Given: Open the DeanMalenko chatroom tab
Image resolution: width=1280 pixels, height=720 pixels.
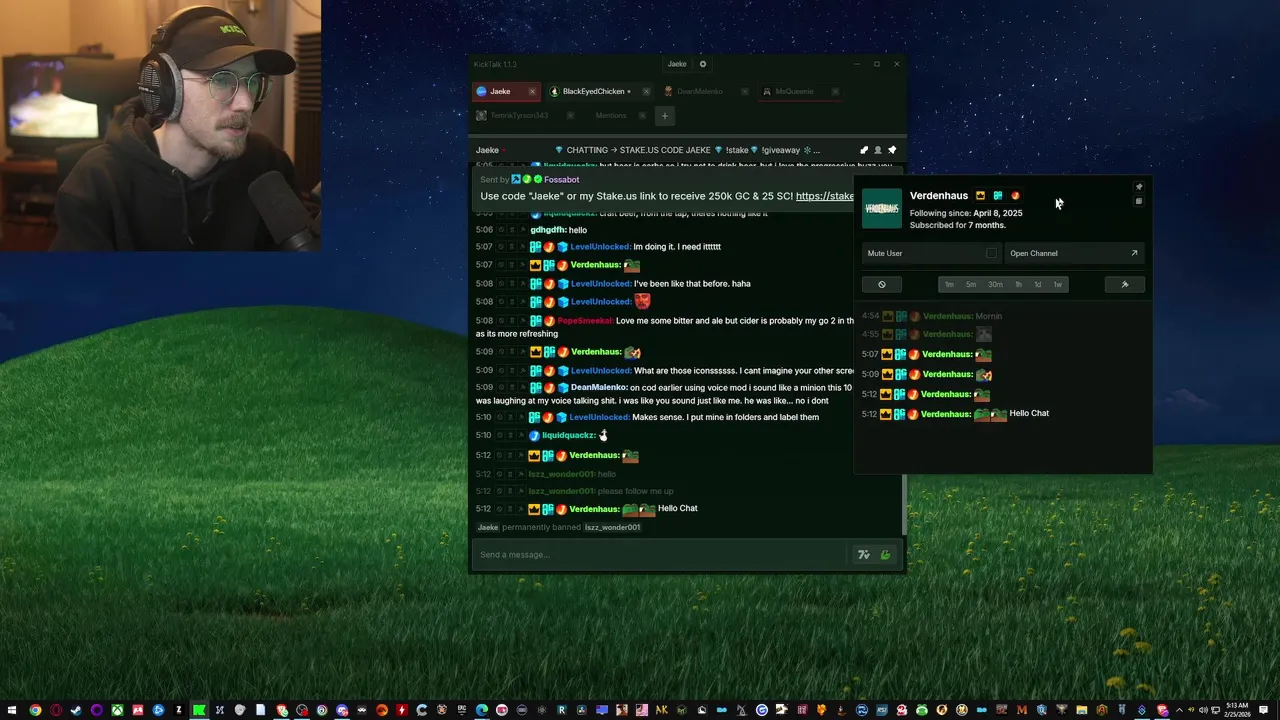Looking at the screenshot, I should click(699, 91).
